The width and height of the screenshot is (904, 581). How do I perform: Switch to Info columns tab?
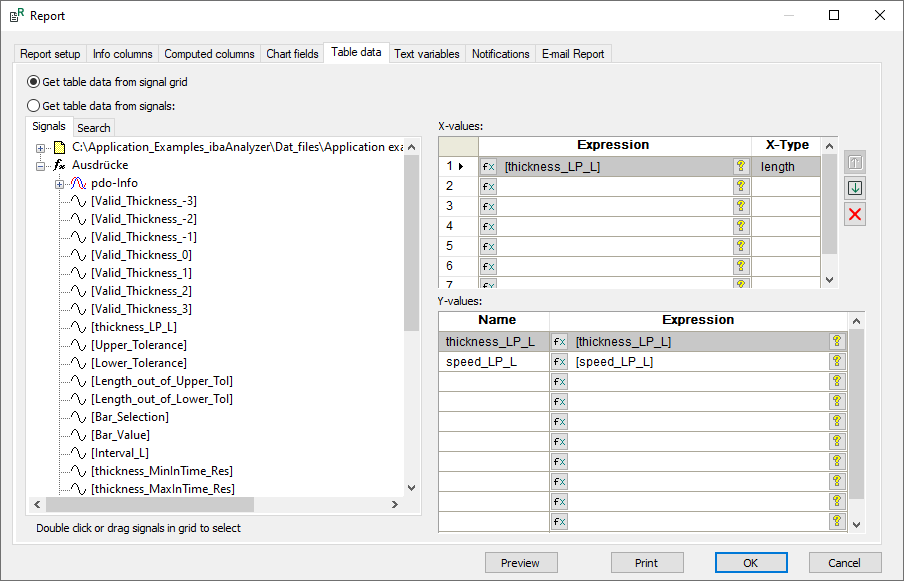coord(122,54)
